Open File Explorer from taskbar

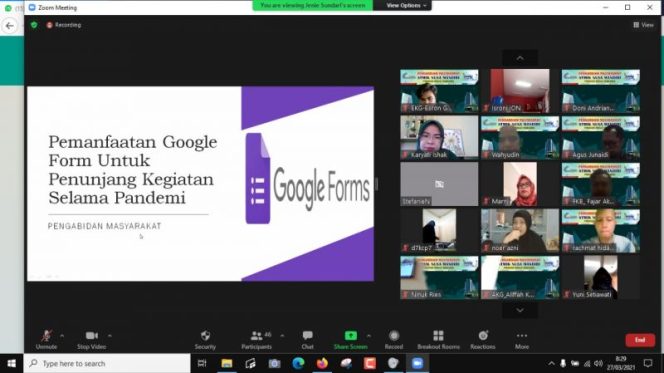227,363
